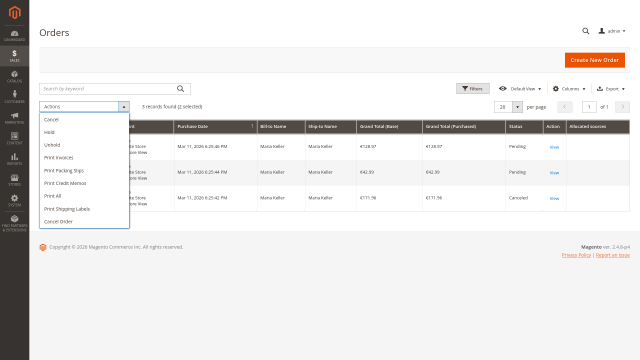Open the Default View dropdown
Viewport: 640px width, 360px height.
(520, 89)
